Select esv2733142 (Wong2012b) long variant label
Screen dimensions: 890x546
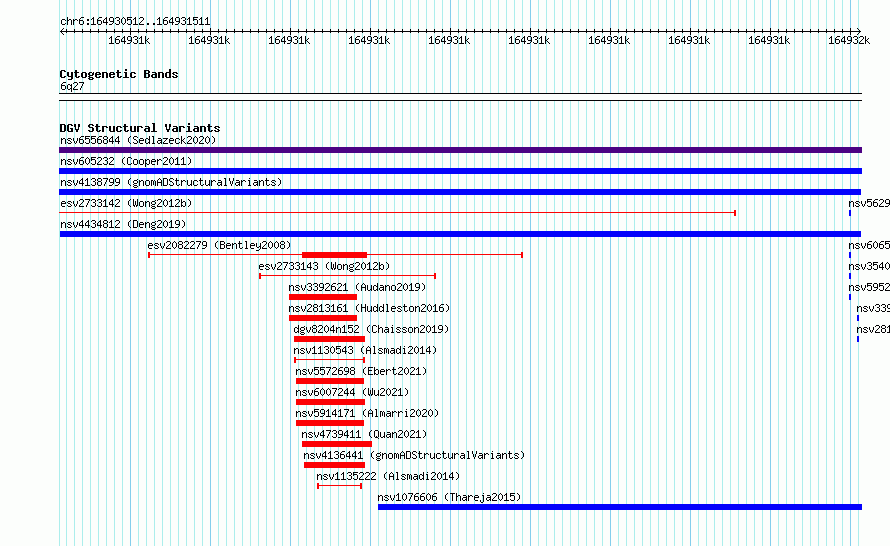(x=126, y=203)
